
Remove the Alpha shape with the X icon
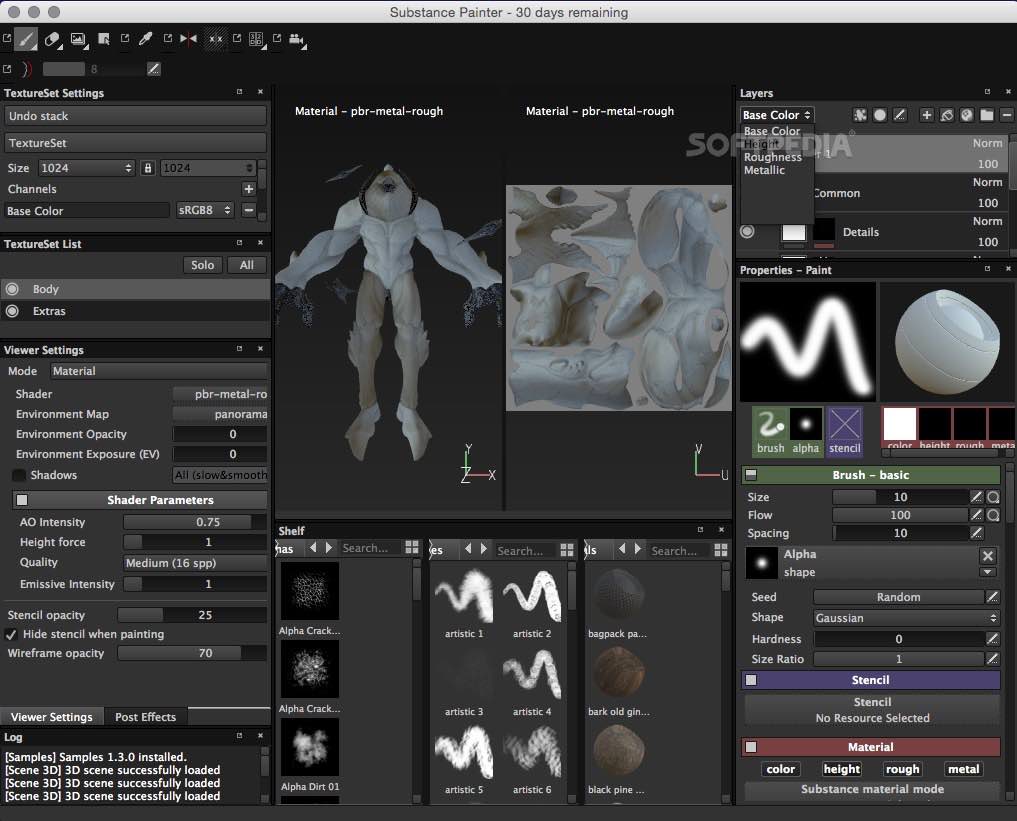click(x=988, y=556)
